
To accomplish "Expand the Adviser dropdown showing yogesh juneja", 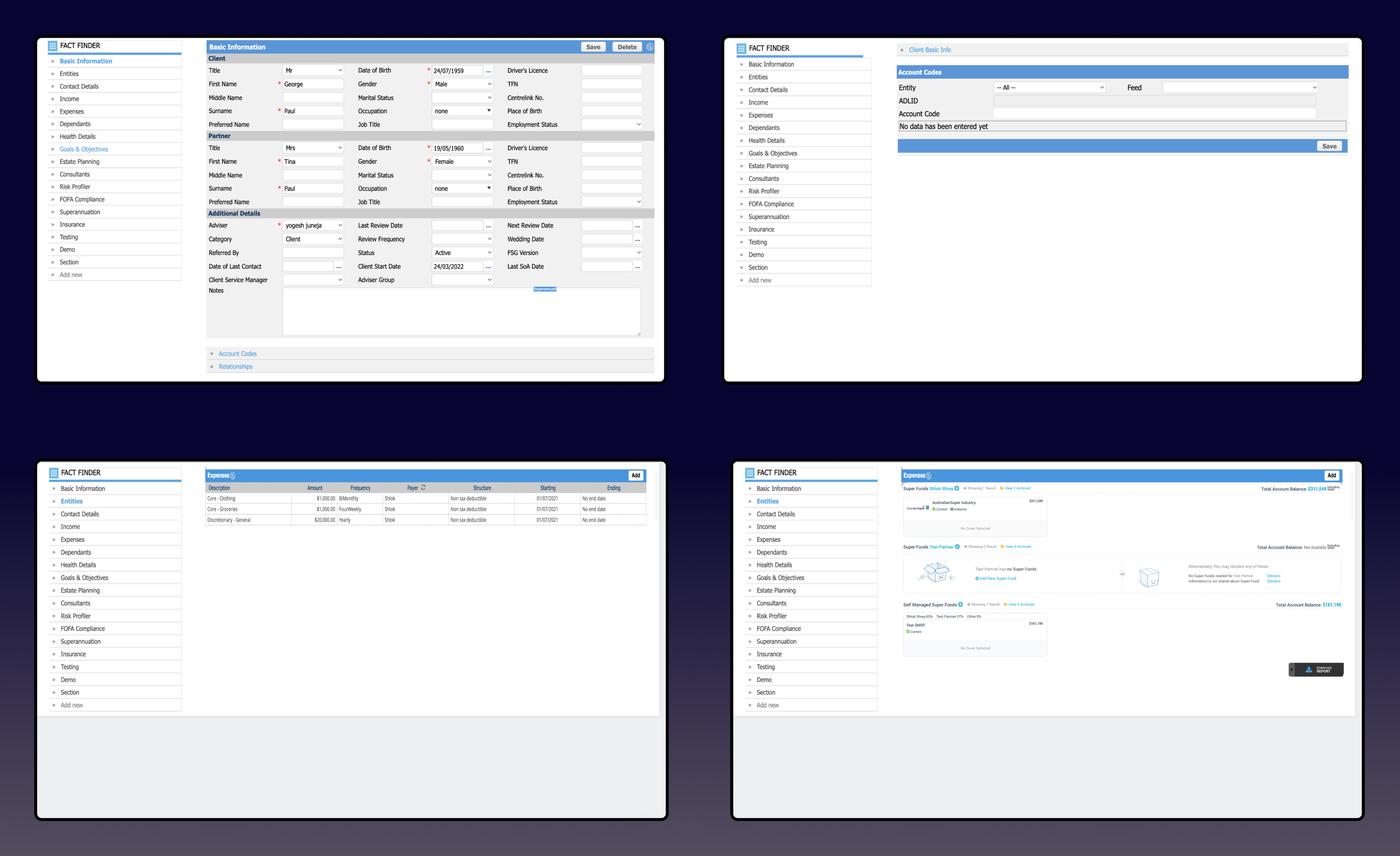I will (x=313, y=226).
